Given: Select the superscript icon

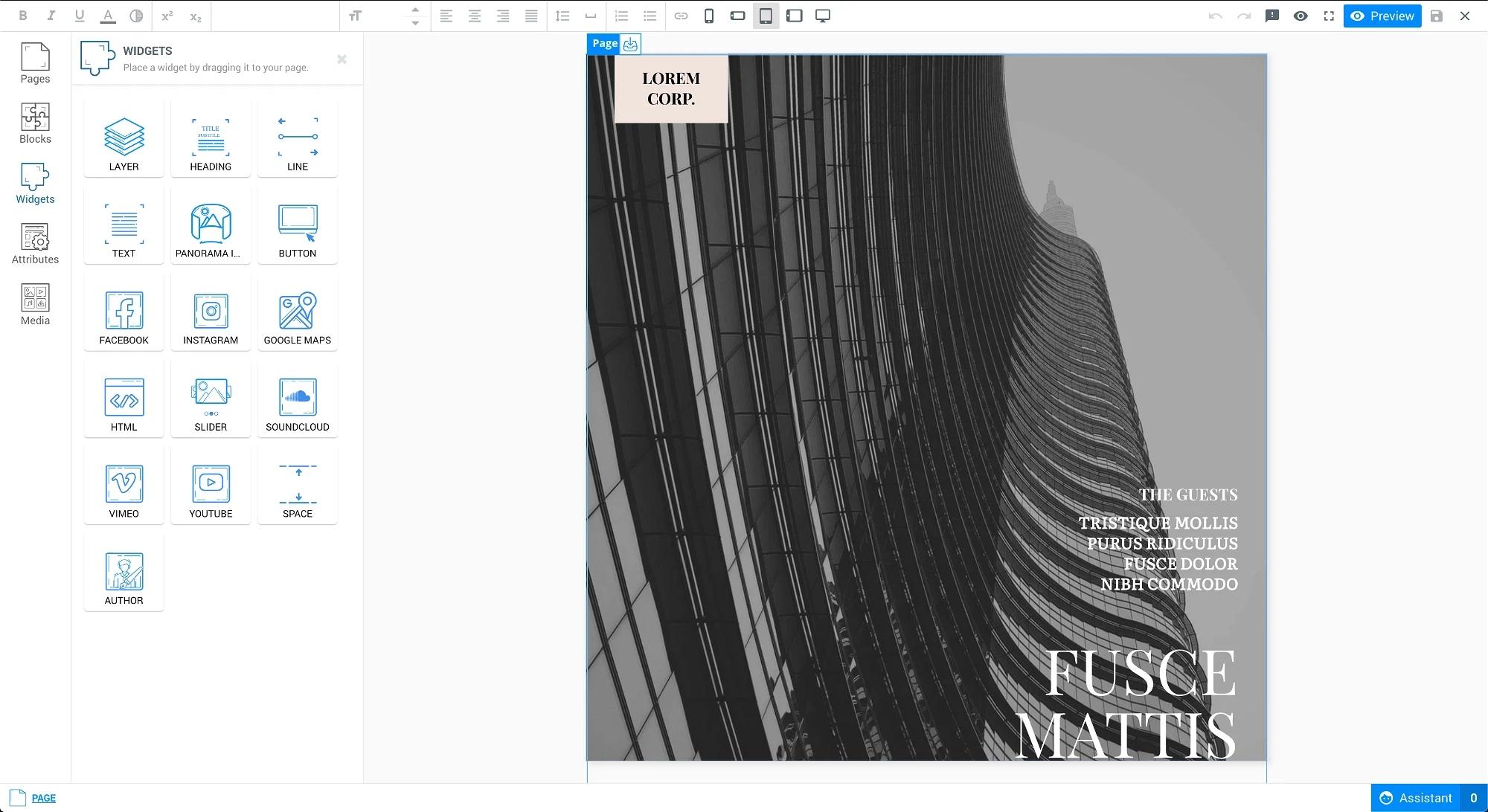Looking at the screenshot, I should (166, 16).
